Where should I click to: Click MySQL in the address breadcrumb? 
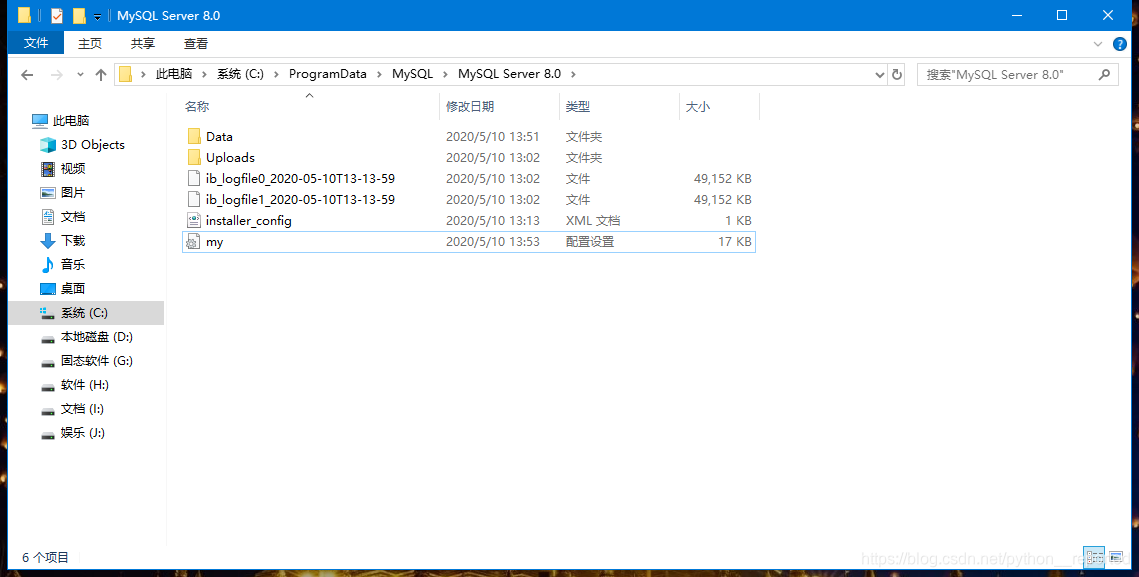(413, 74)
